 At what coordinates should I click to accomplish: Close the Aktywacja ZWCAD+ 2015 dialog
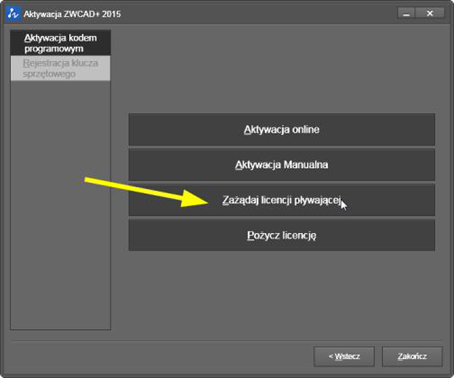[x=430, y=13]
